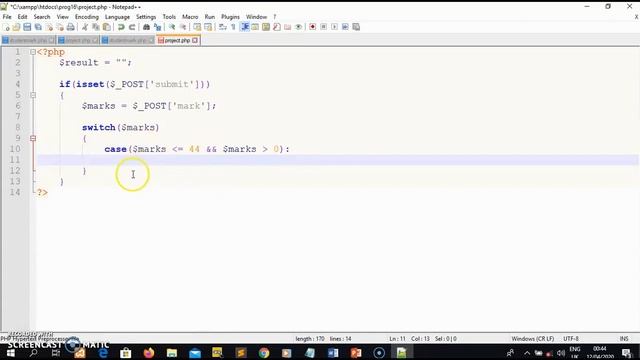640x360 pixels.
Task: Click the Copy toolbar icon
Action: coord(96,27)
